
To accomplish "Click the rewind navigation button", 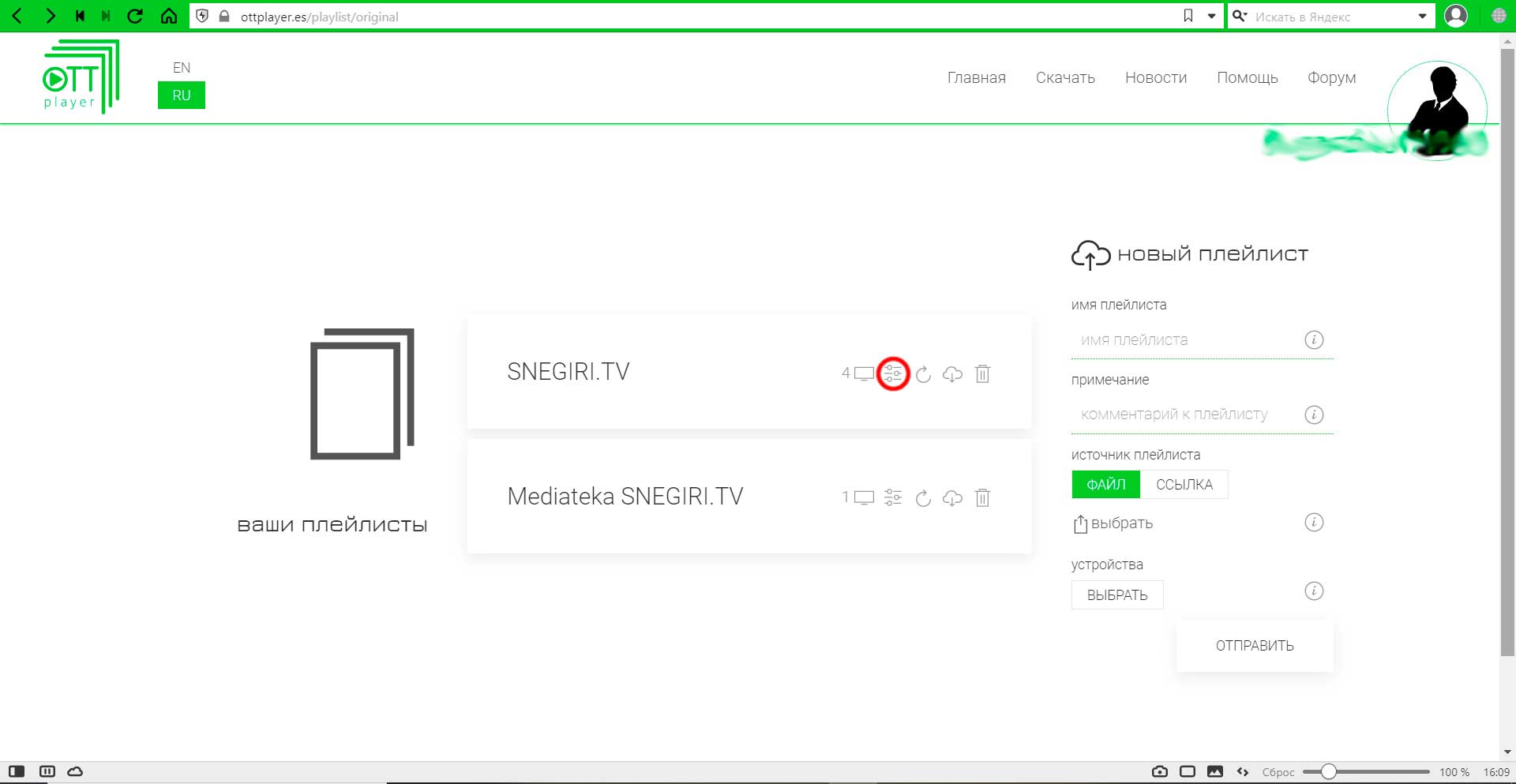I will coord(80,16).
